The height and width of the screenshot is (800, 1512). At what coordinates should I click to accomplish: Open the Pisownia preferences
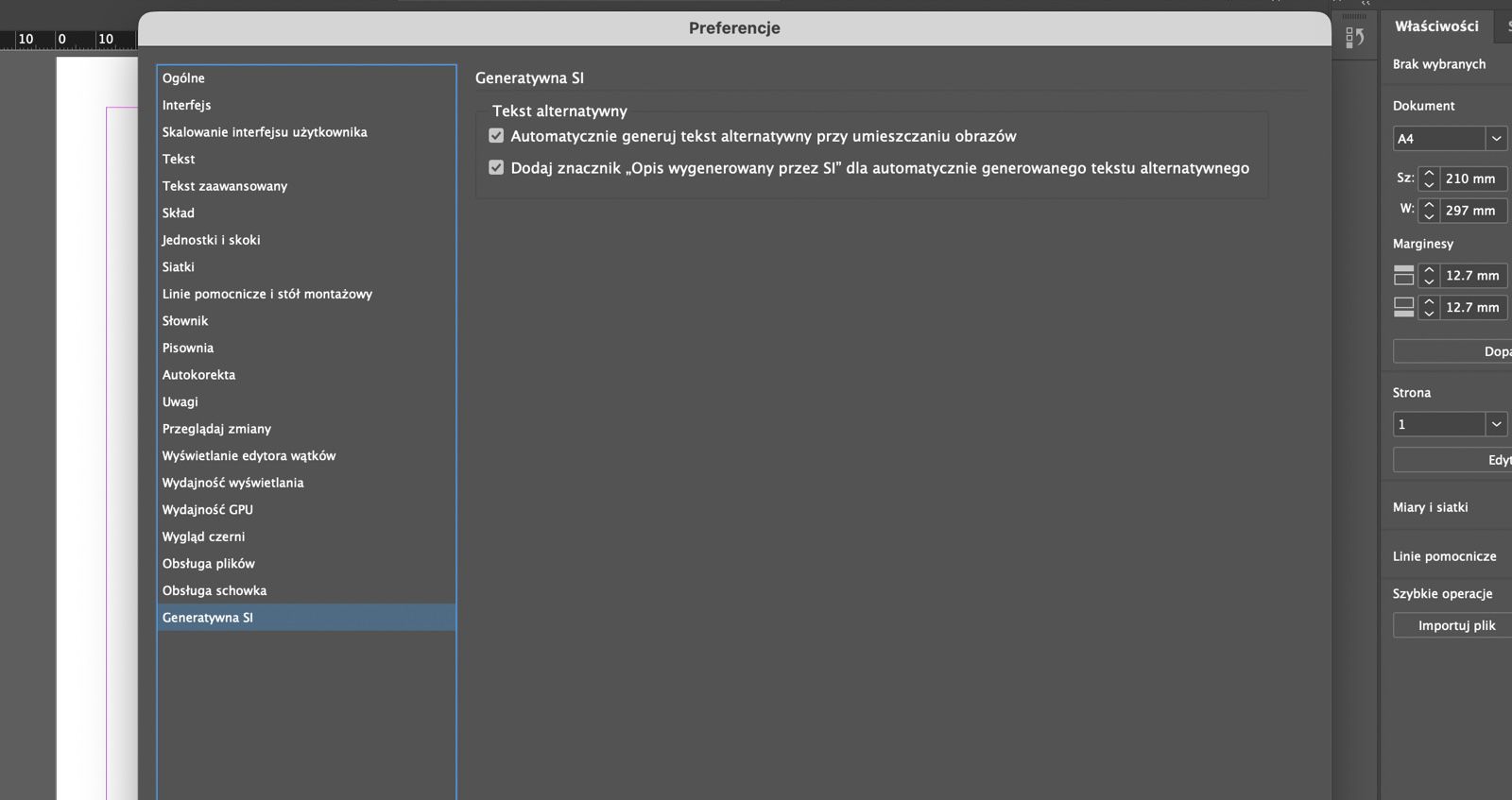click(x=306, y=348)
